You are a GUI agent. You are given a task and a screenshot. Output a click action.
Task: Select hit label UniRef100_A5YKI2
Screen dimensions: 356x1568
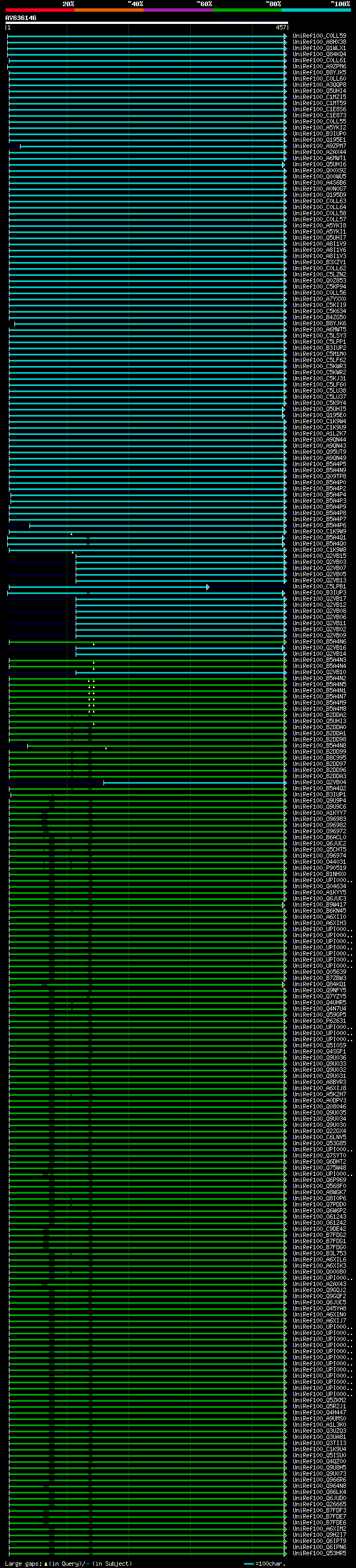pos(319,128)
